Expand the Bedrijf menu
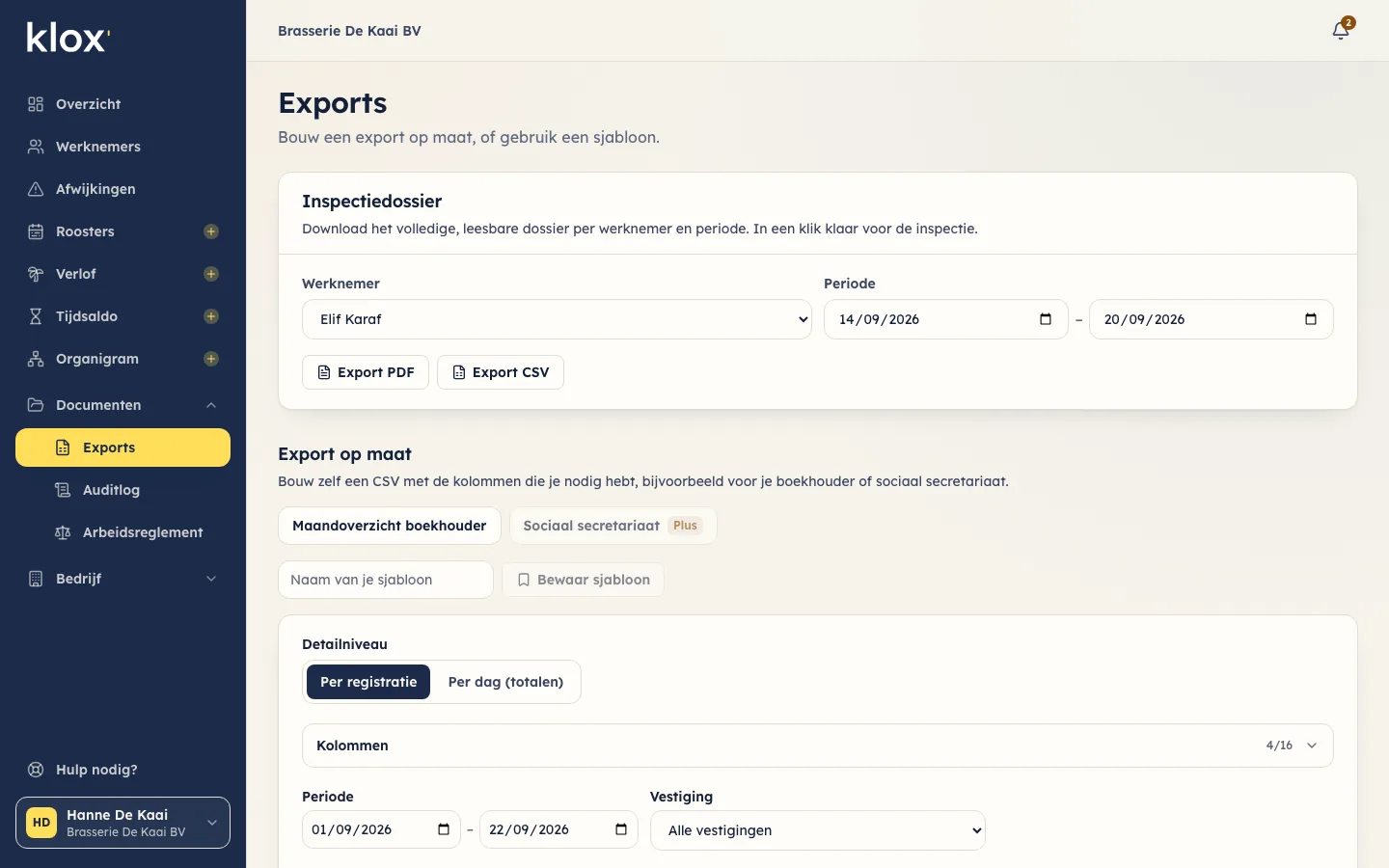 (123, 579)
